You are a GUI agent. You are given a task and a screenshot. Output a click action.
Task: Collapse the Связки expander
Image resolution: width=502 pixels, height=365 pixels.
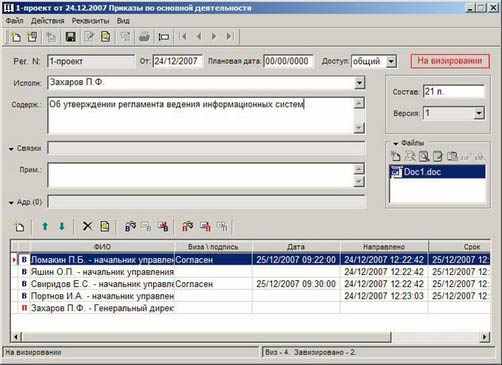[11, 149]
